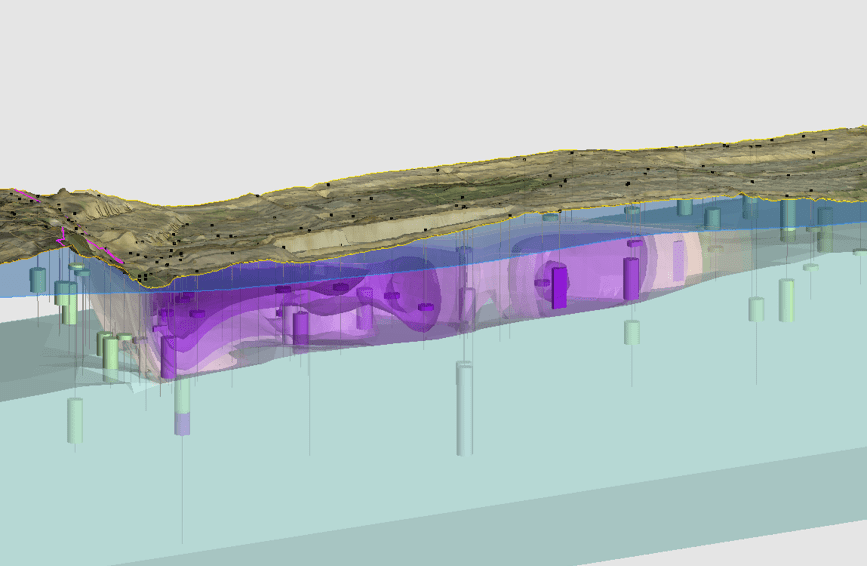Click the small pale cylinder below right plume
The height and width of the screenshot is (566, 867).
click(632, 332)
